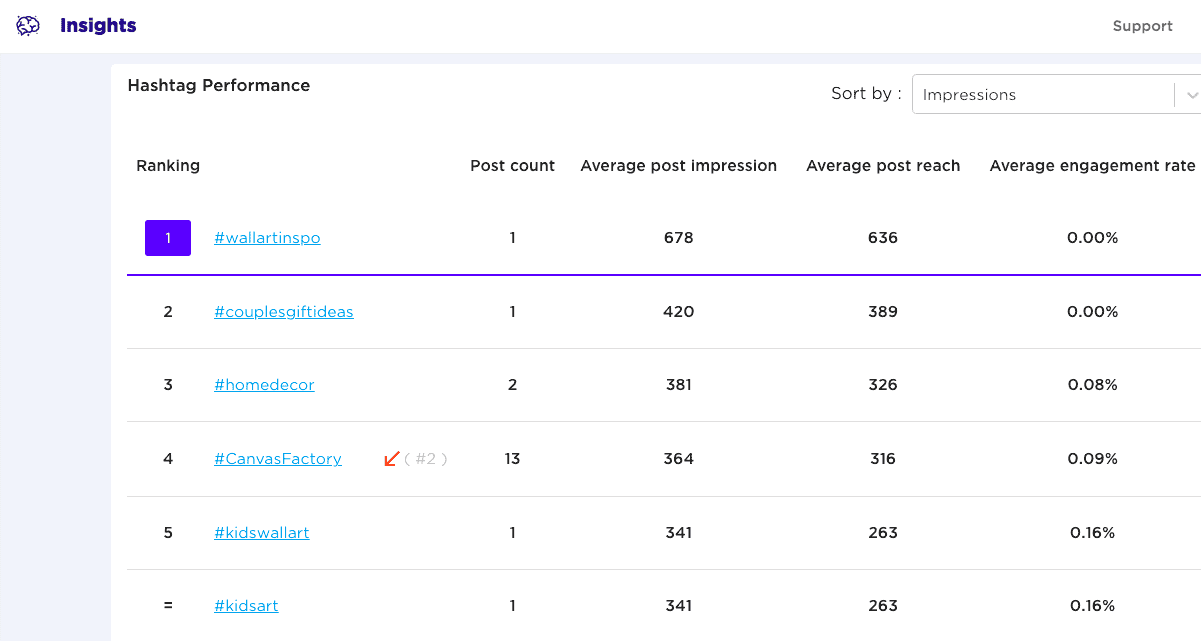Image resolution: width=1201 pixels, height=641 pixels.
Task: Click the red ranking drop arrow icon
Action: (392, 458)
